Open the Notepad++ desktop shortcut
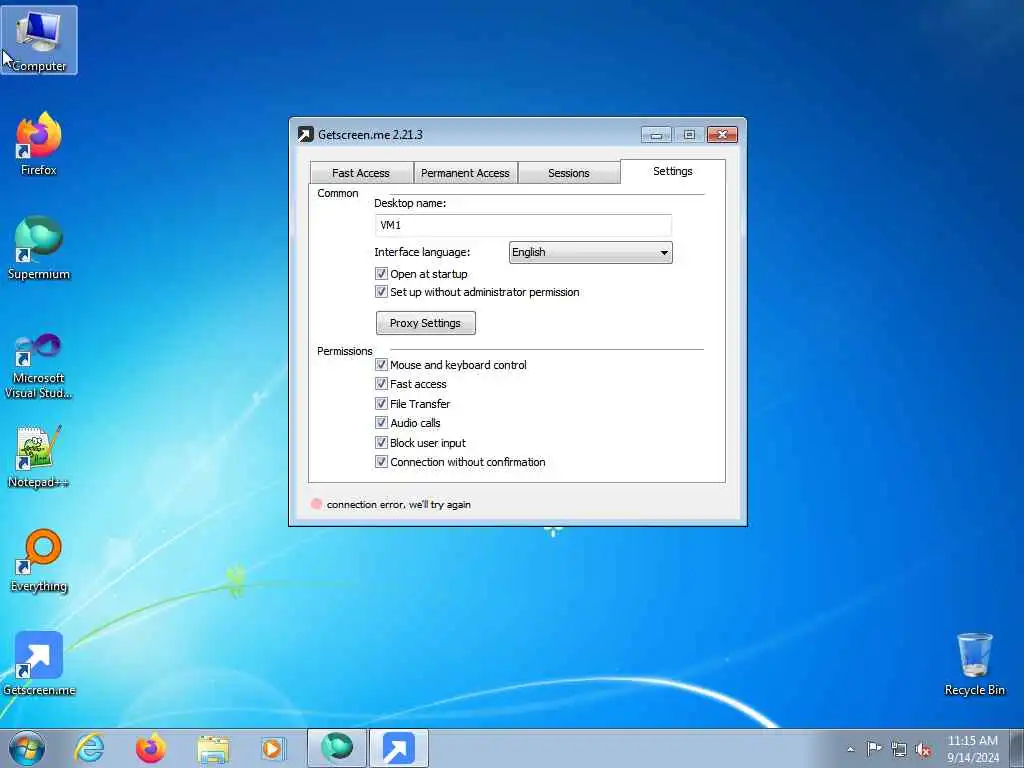Image resolution: width=1024 pixels, height=768 pixels. pos(39,456)
